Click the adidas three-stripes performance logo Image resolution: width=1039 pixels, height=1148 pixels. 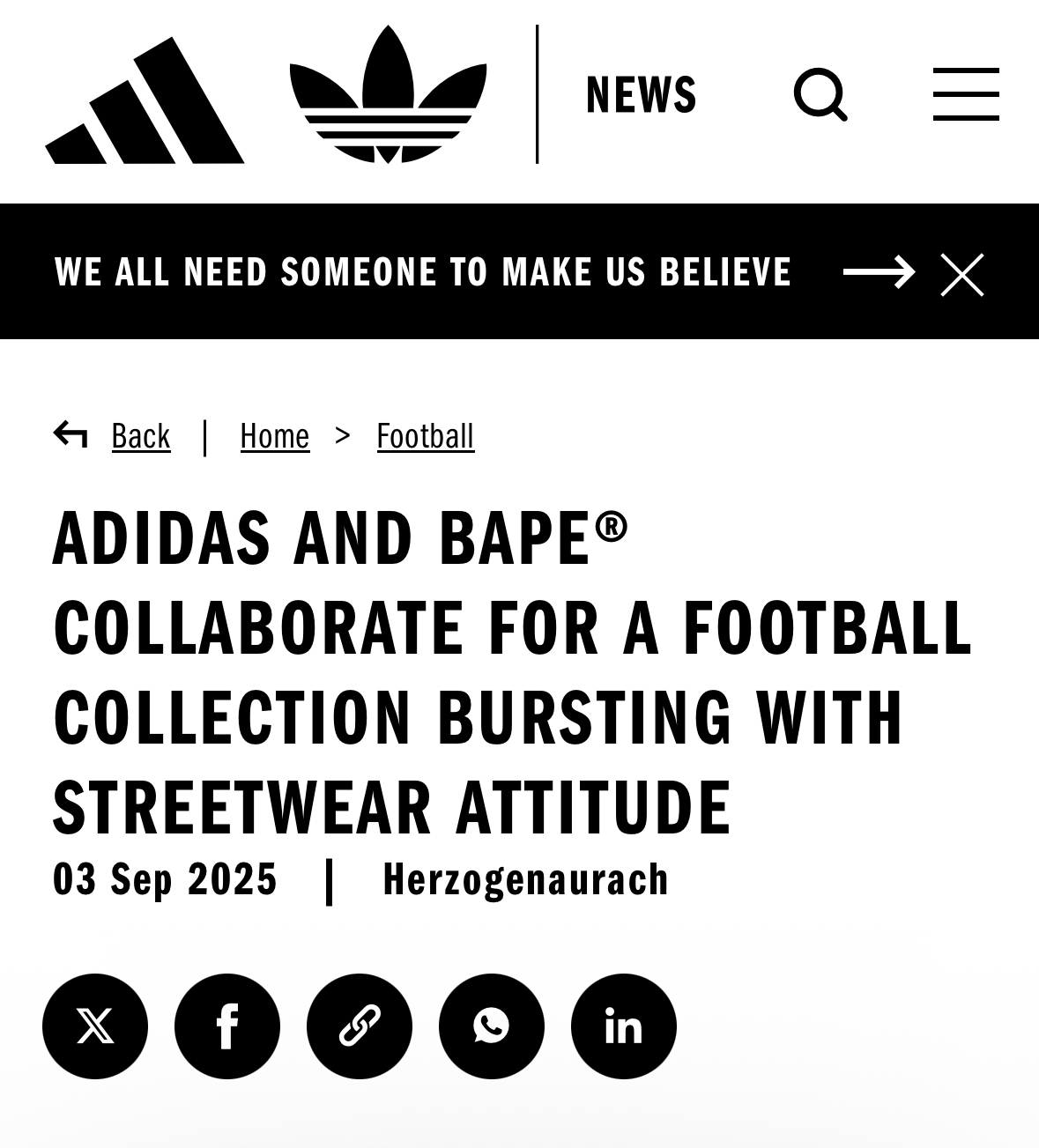pos(145,101)
